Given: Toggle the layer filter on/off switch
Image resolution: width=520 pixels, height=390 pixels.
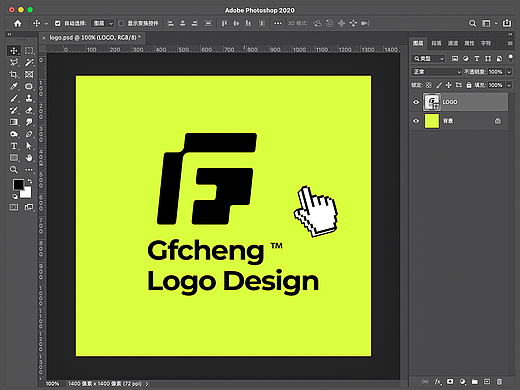Looking at the screenshot, I should pos(510,58).
